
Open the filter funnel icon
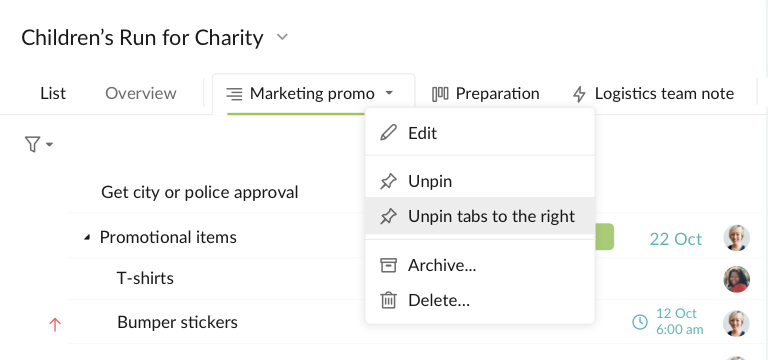pos(32,144)
